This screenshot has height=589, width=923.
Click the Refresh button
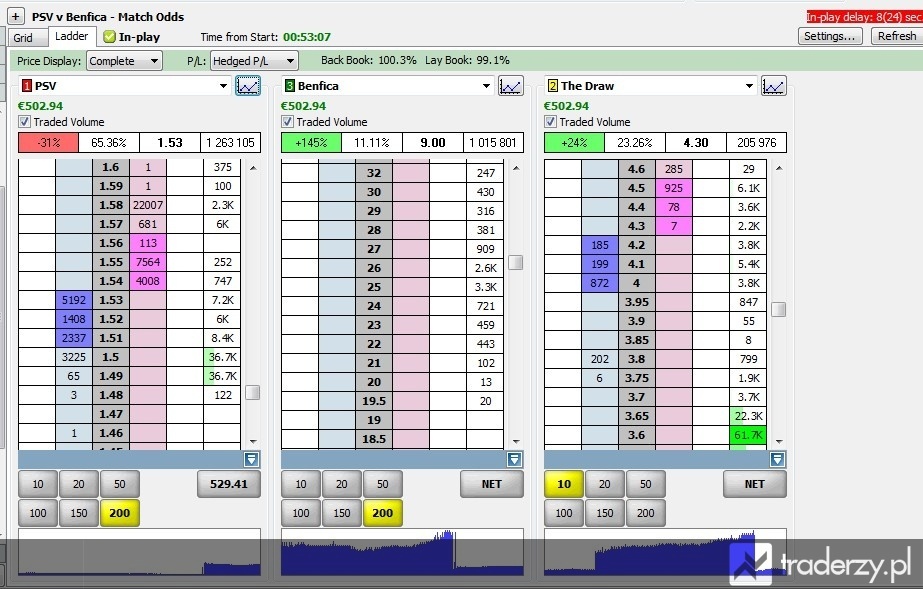coord(897,36)
